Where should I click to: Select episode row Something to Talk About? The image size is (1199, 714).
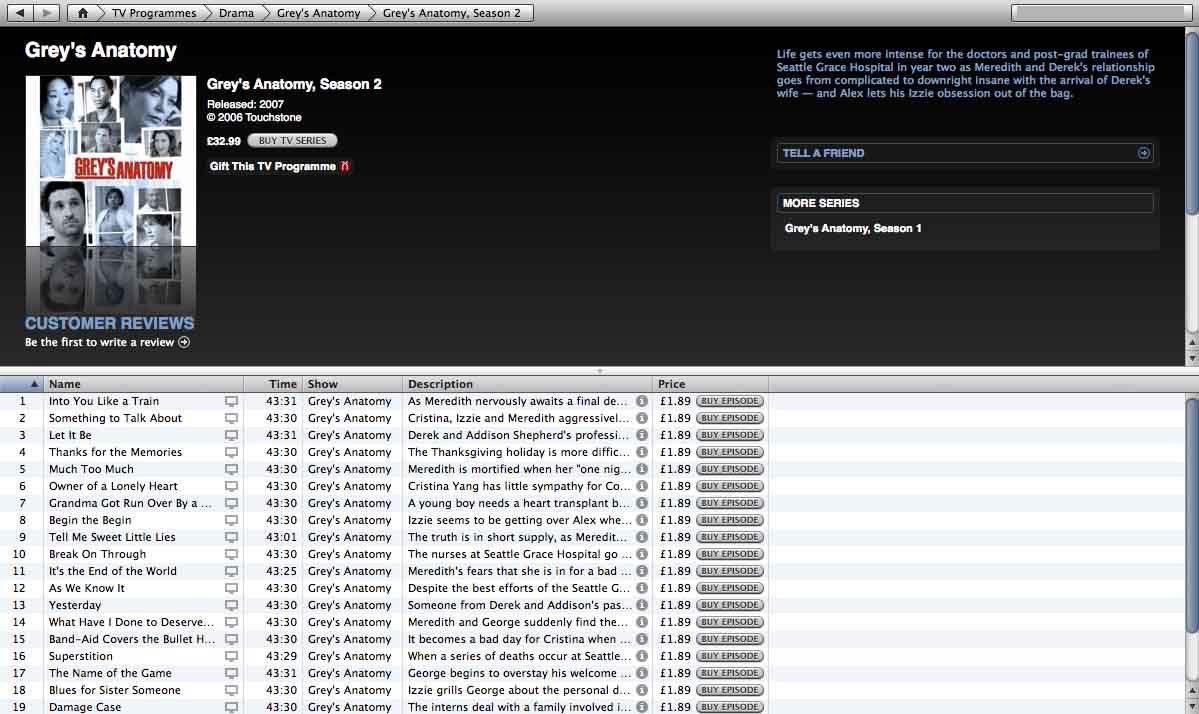593,418
